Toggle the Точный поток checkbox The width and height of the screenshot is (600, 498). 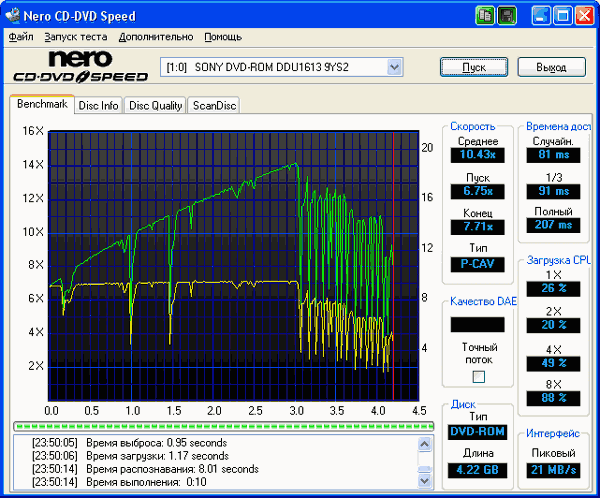(479, 377)
